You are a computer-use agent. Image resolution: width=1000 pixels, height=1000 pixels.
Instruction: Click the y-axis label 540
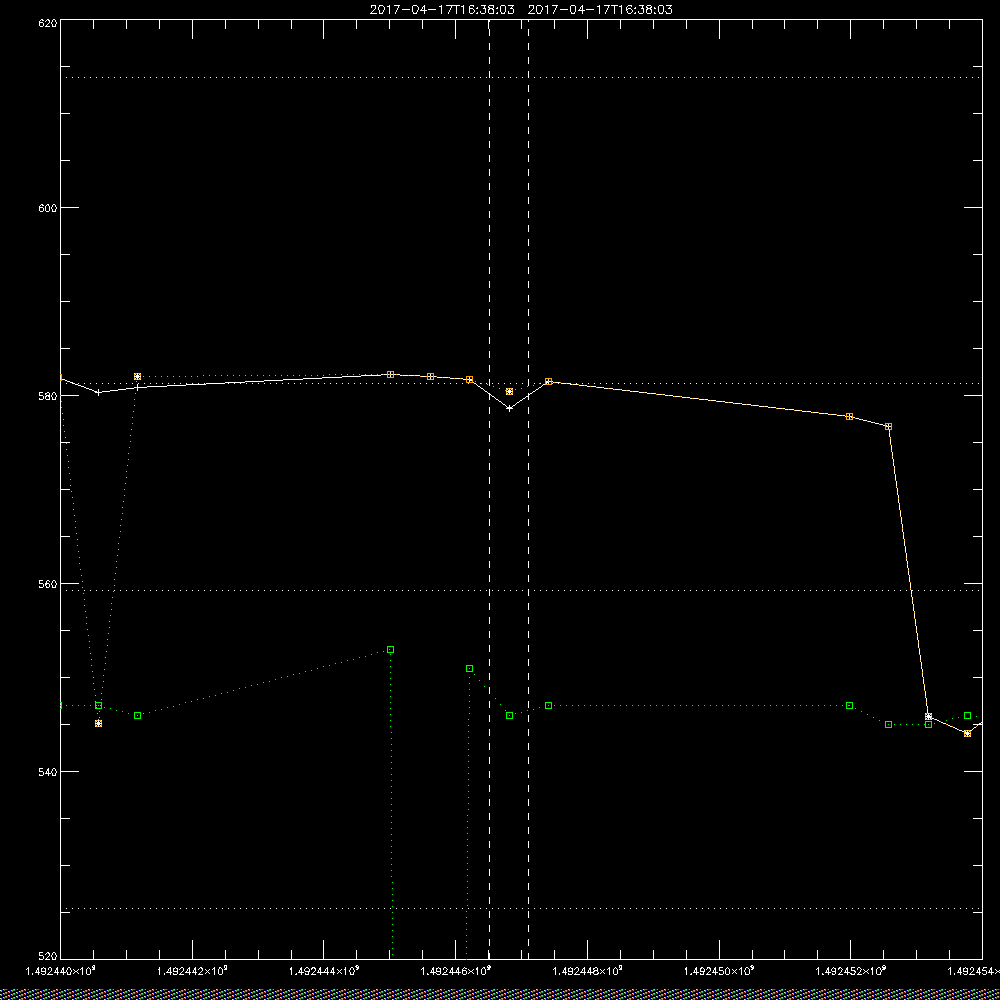click(x=48, y=772)
